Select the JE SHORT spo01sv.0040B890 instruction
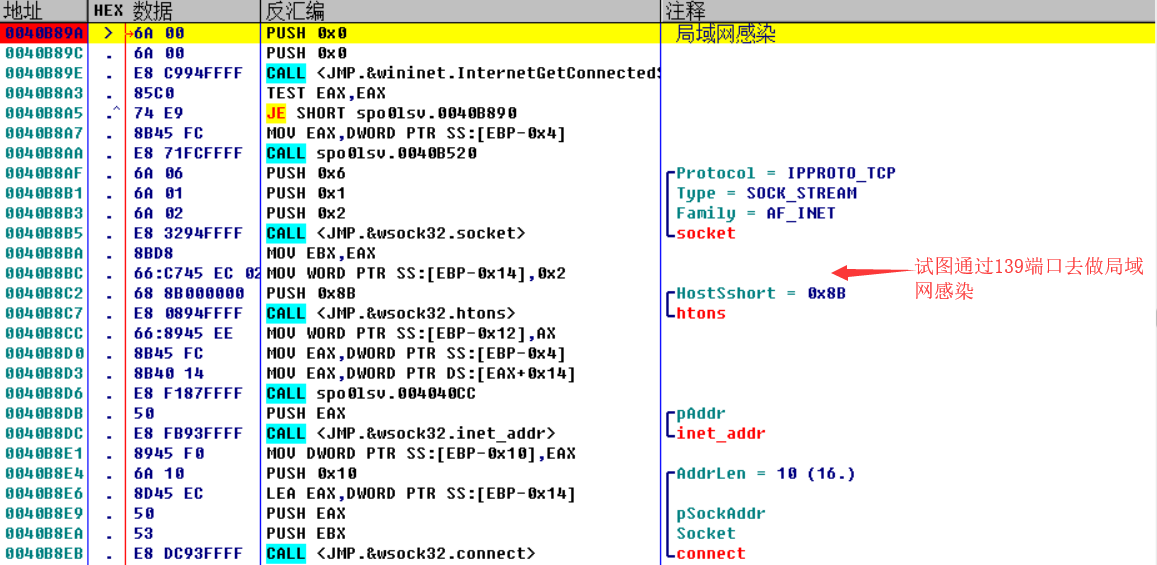1157x565 pixels. tap(391, 113)
